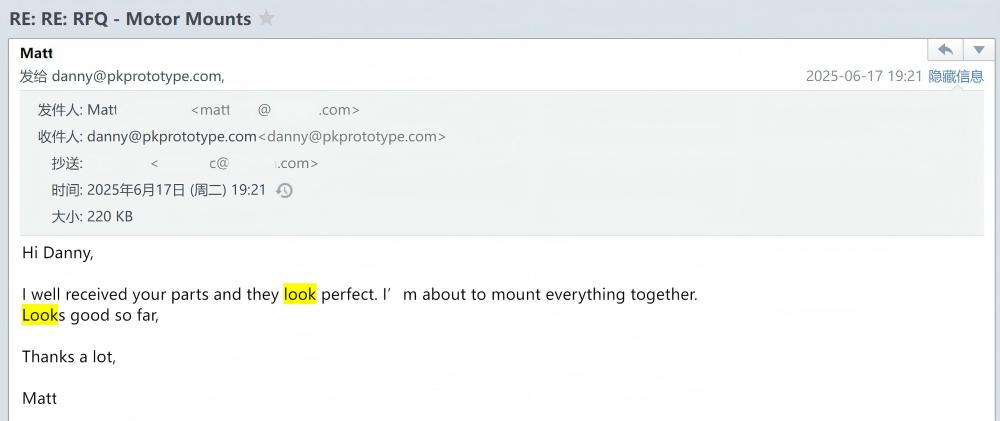
Task: Click sender name Matt in the 发件人 row
Action: pos(102,110)
